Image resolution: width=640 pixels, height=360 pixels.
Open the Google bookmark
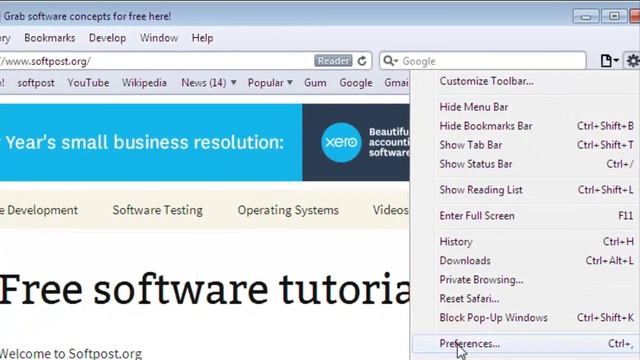click(x=356, y=83)
